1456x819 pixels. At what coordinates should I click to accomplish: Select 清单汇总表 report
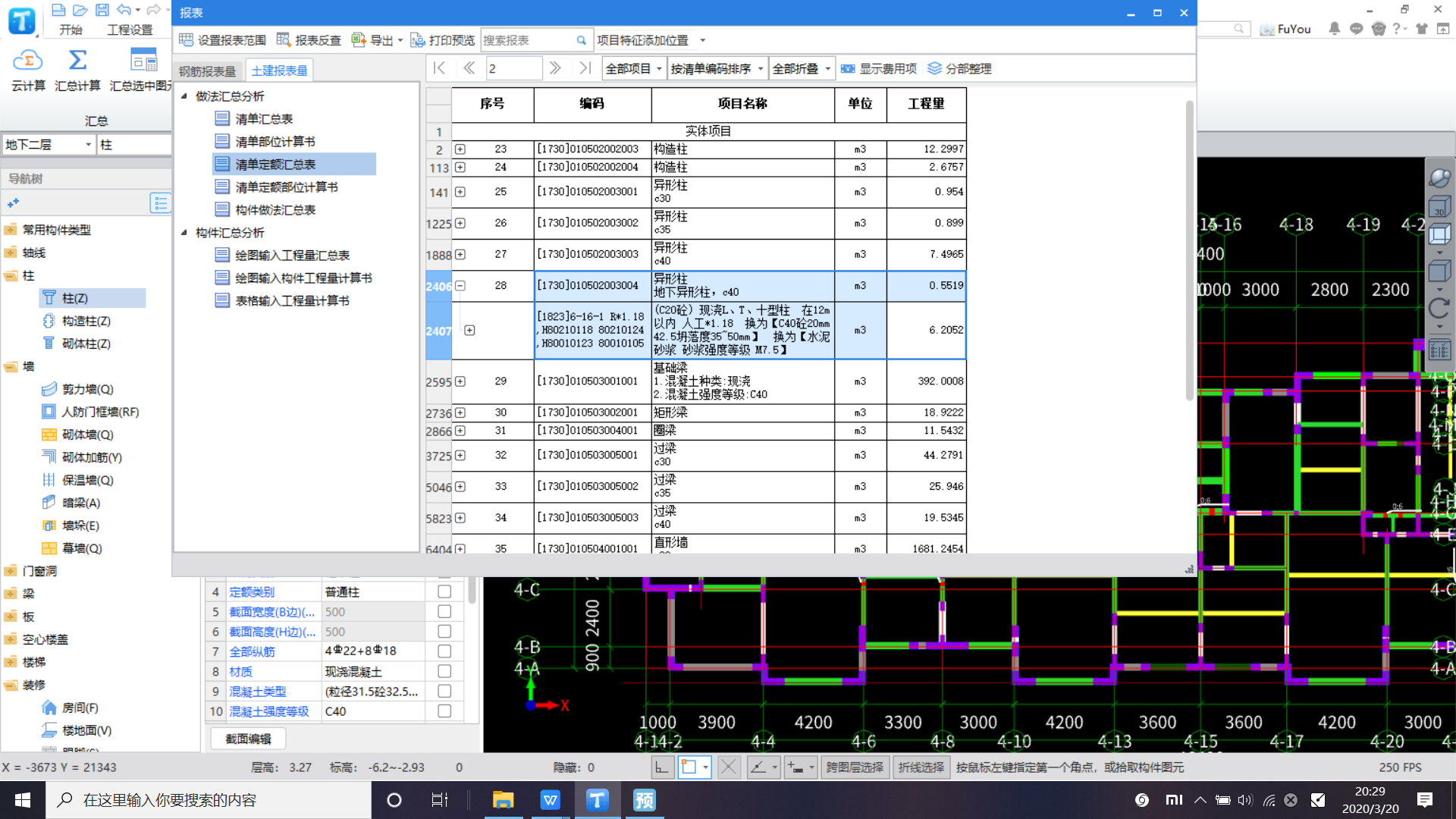pos(264,119)
